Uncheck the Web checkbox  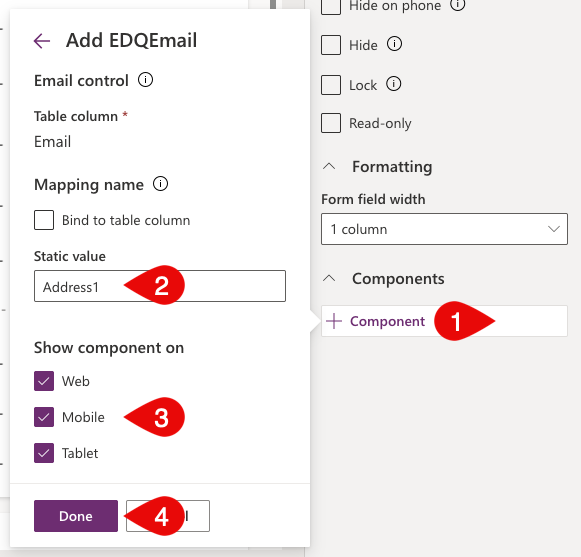[x=44, y=381]
